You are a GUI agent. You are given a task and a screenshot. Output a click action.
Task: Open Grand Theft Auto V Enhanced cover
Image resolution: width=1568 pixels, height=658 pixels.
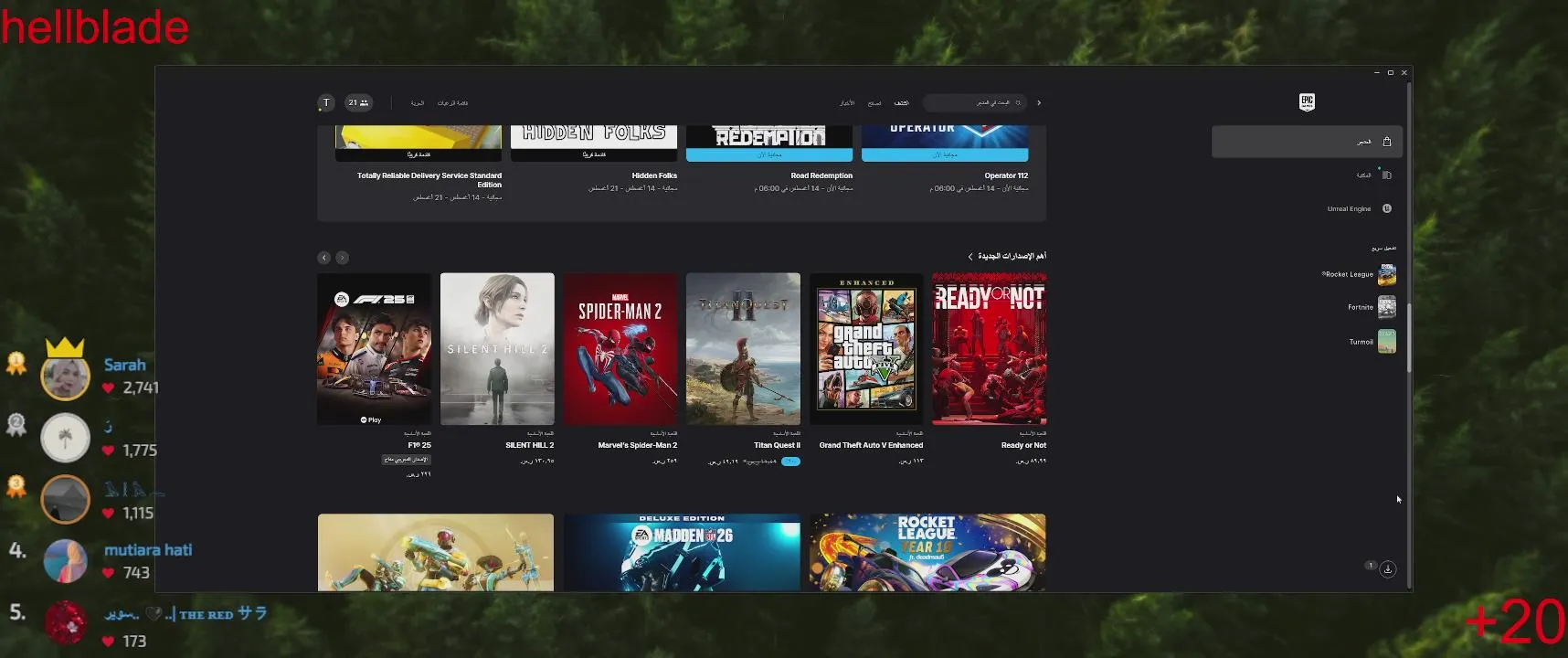pos(866,349)
